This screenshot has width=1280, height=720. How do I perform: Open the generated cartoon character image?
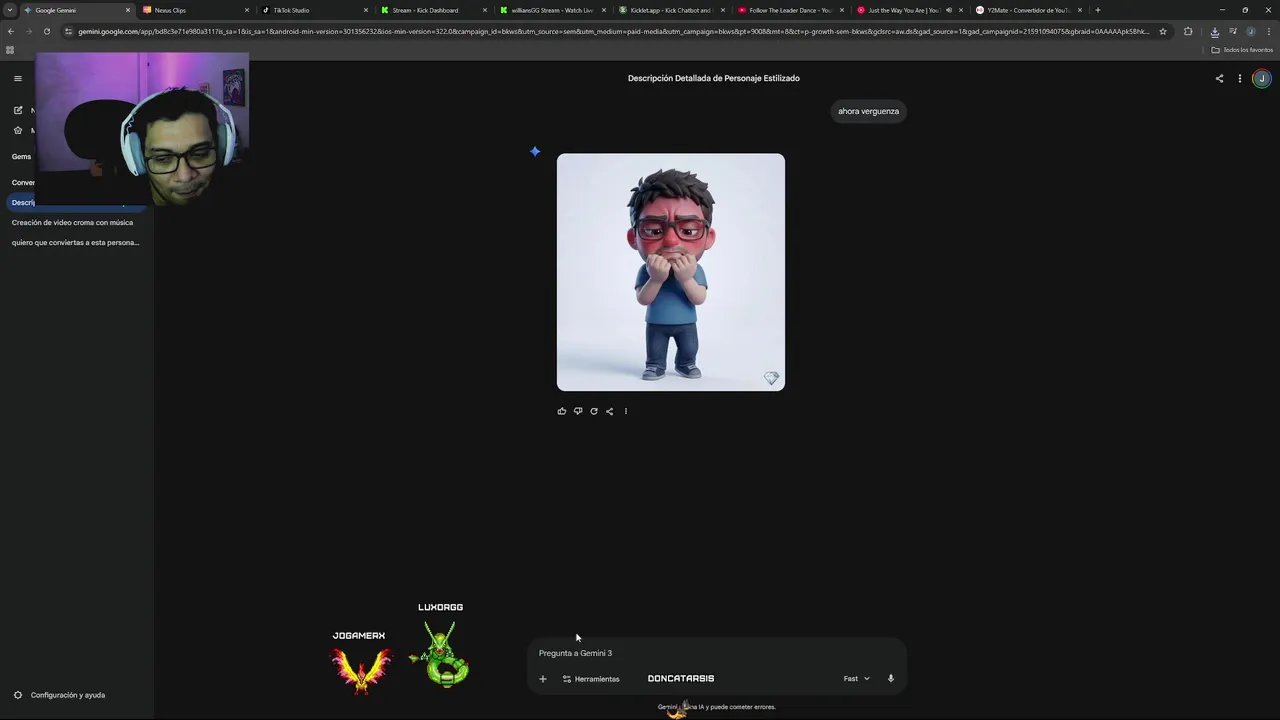tap(671, 272)
